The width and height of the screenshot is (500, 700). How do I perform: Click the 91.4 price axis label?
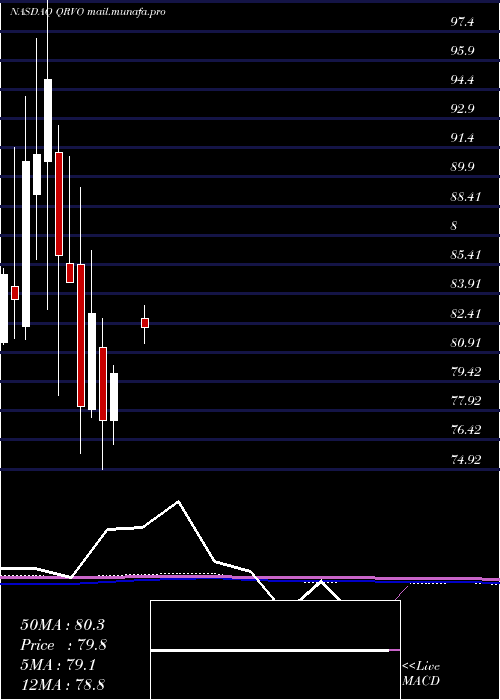[x=462, y=138]
